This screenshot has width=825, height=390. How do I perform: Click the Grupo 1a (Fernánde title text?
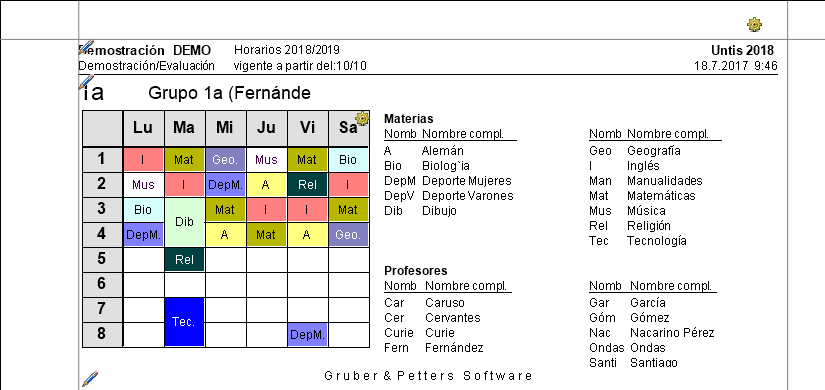click(x=229, y=93)
